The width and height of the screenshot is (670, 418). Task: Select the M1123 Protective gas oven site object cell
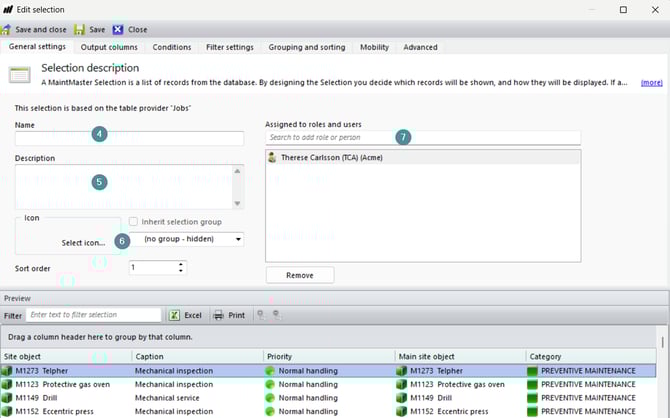(x=67, y=384)
